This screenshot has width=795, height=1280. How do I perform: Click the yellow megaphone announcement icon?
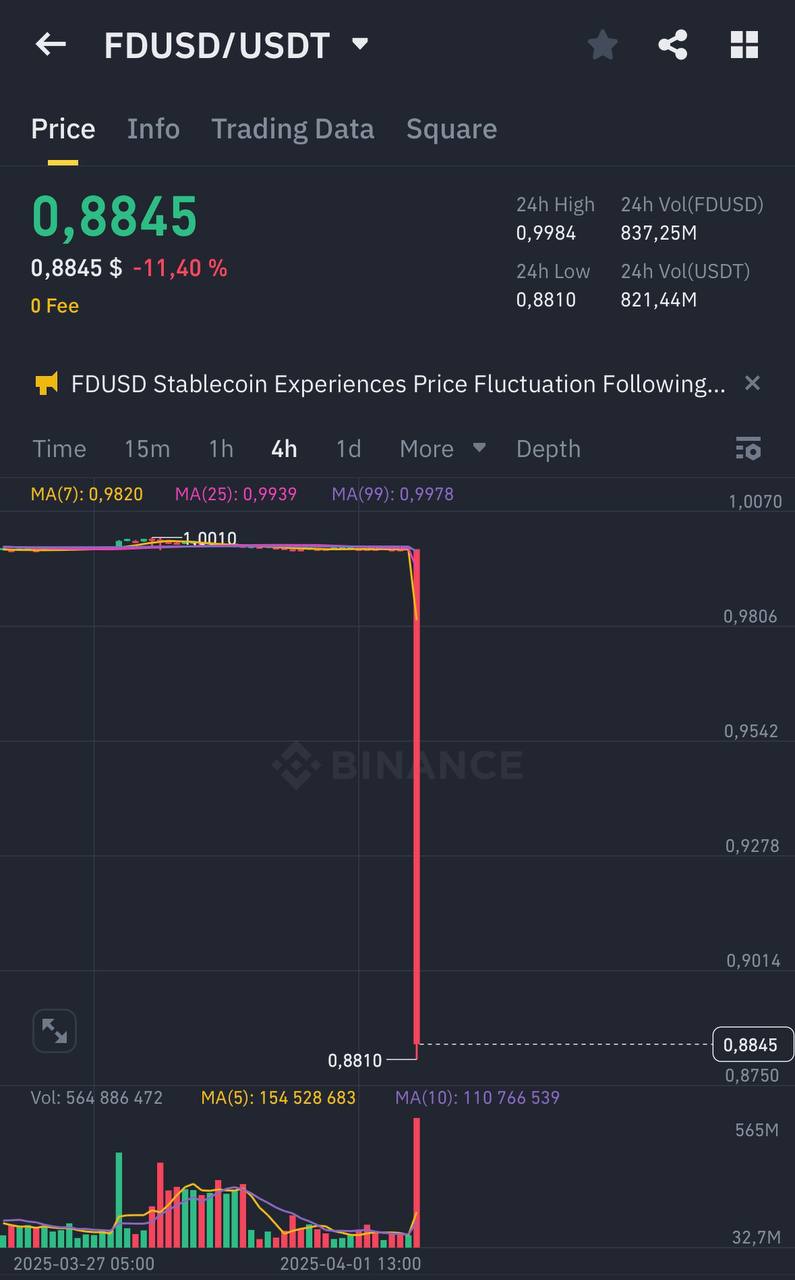[46, 384]
